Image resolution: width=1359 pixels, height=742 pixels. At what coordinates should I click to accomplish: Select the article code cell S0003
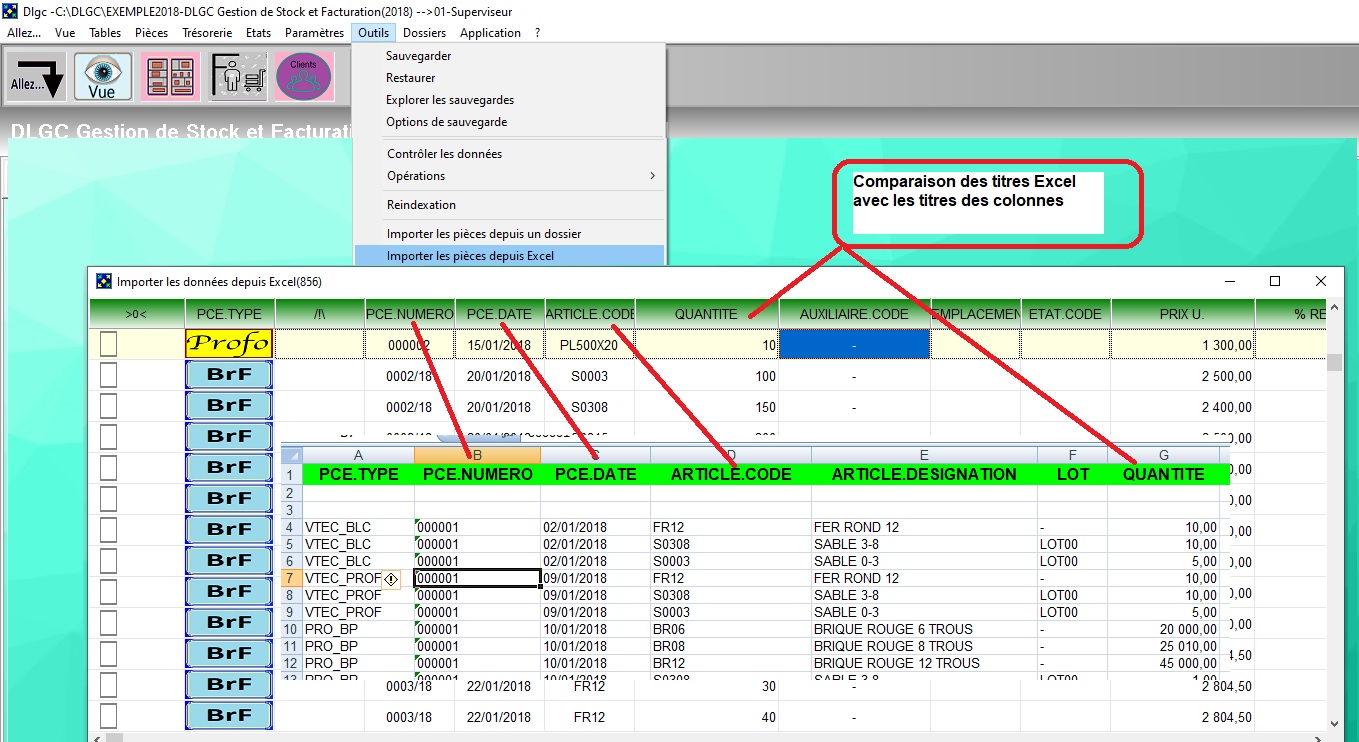[590, 377]
